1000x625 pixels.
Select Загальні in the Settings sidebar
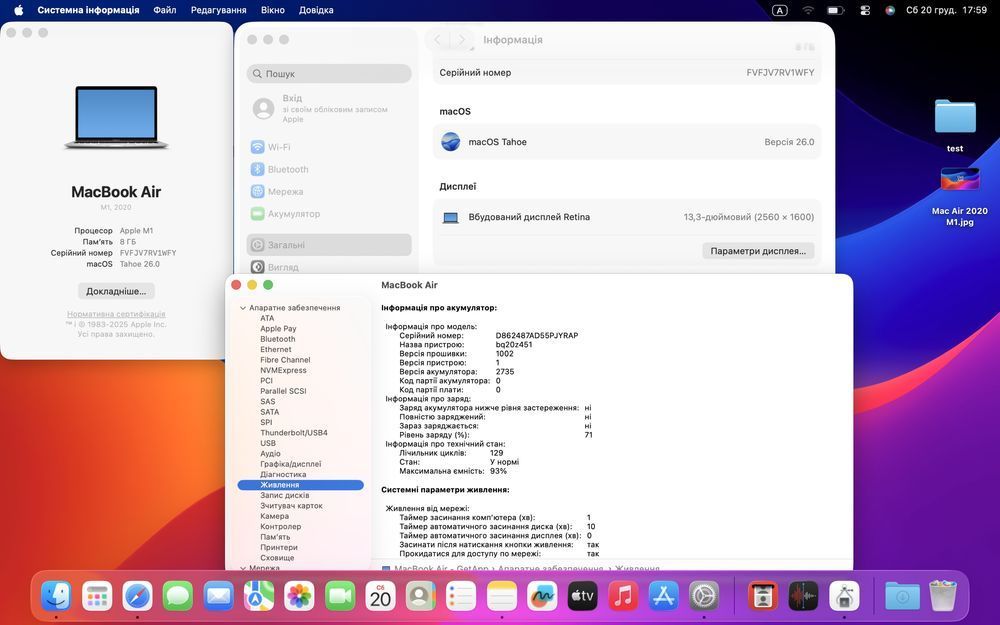[329, 245]
